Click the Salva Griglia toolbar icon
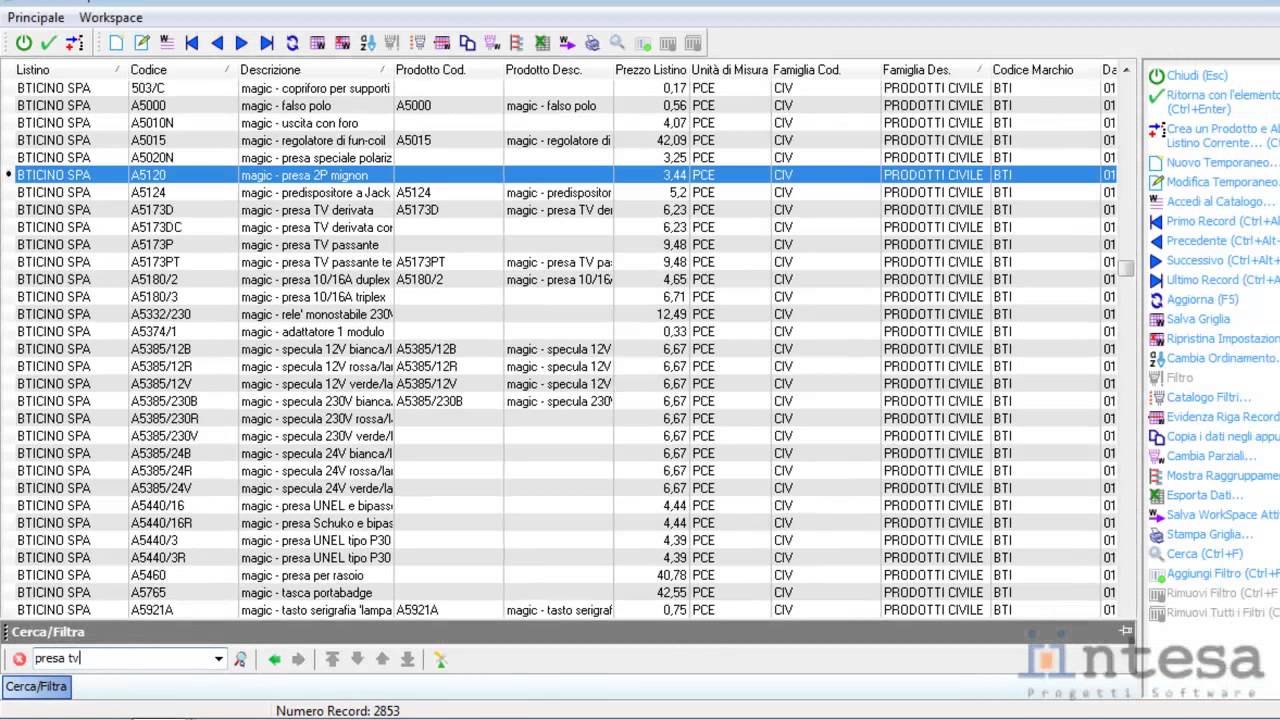1280x720 pixels. point(317,43)
